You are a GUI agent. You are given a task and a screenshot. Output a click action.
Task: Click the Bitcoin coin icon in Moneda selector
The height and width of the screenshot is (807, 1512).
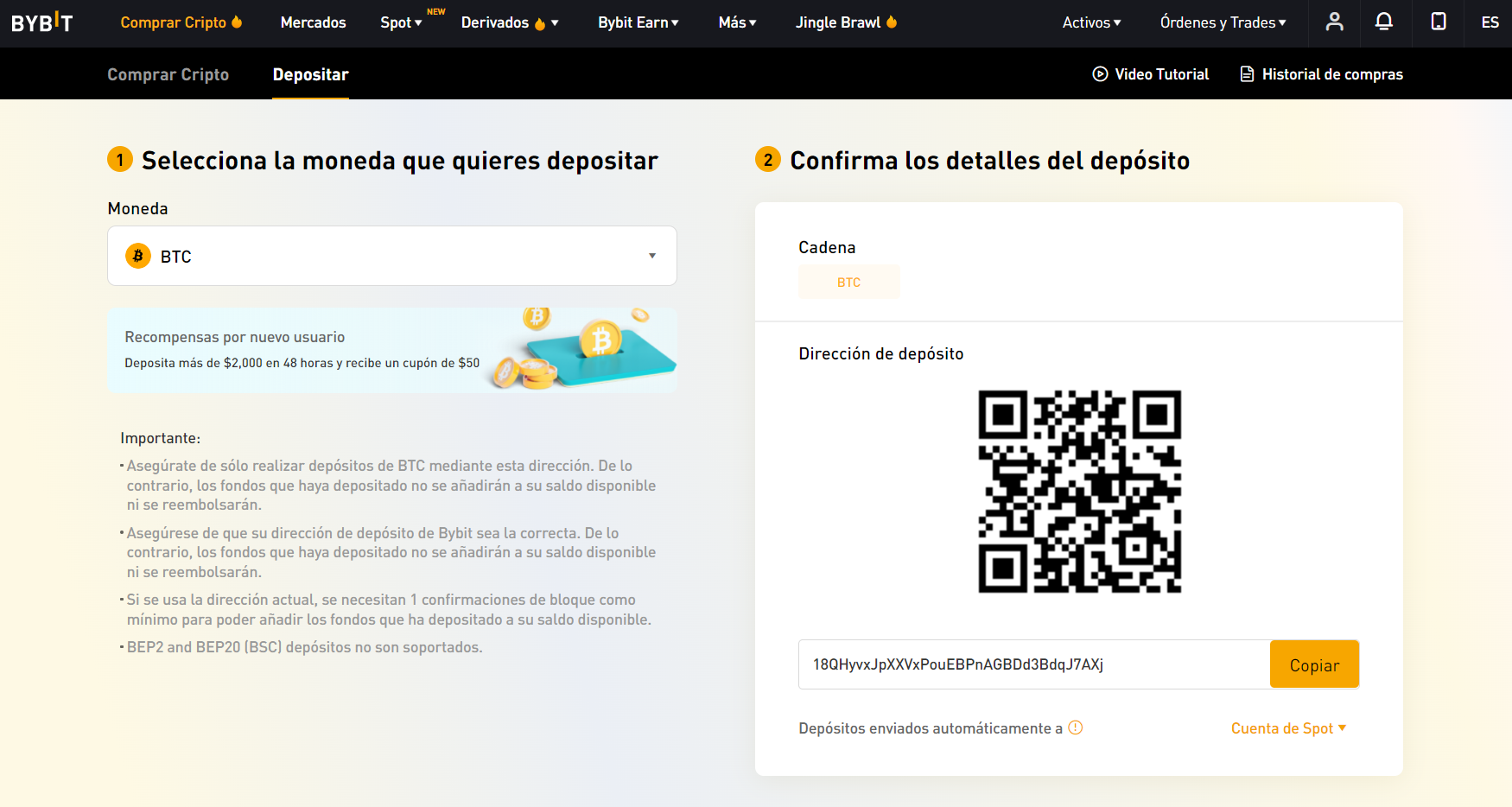(x=138, y=256)
